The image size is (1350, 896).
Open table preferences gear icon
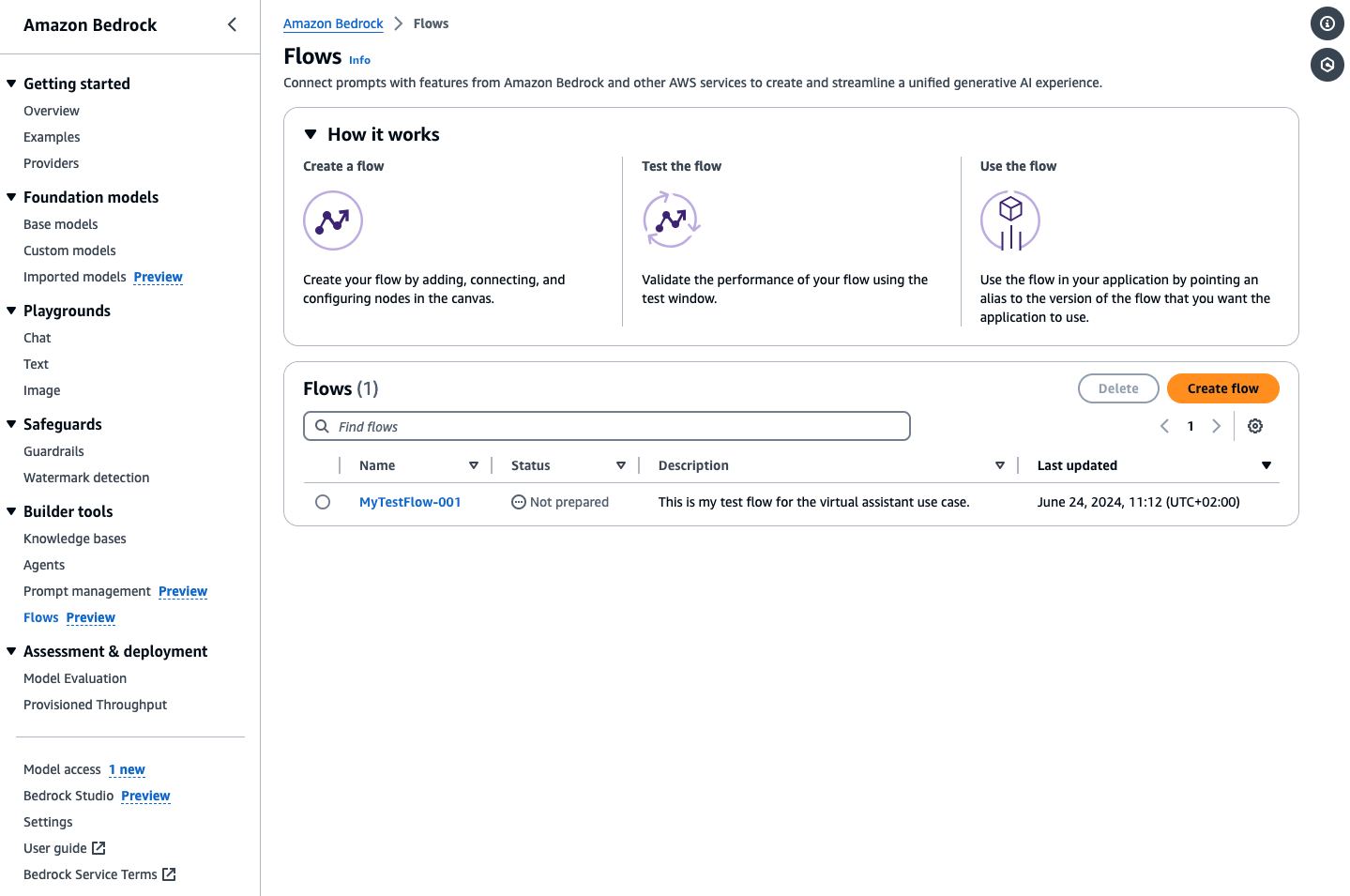[1255, 426]
